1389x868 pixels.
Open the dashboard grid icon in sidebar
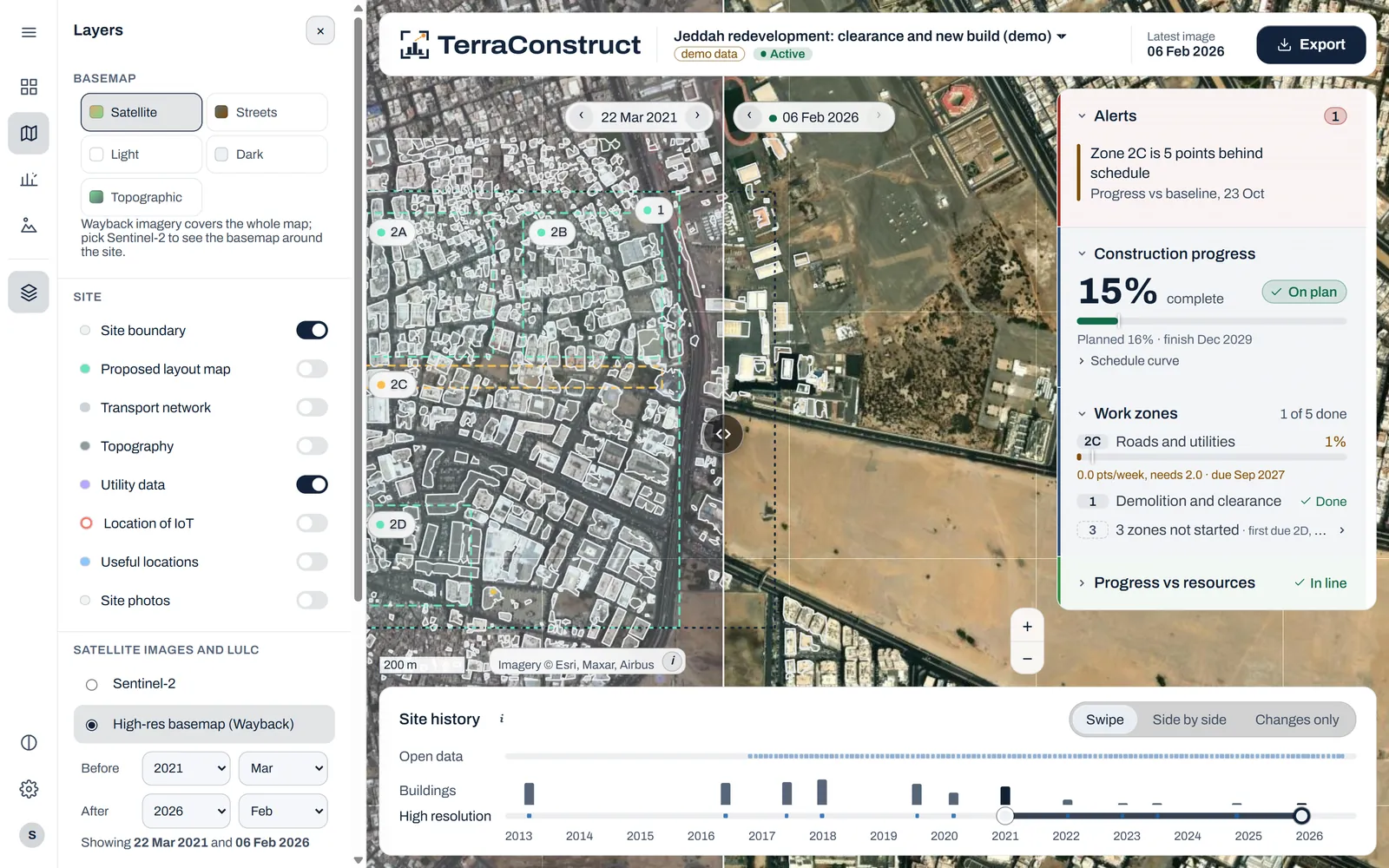[29, 87]
